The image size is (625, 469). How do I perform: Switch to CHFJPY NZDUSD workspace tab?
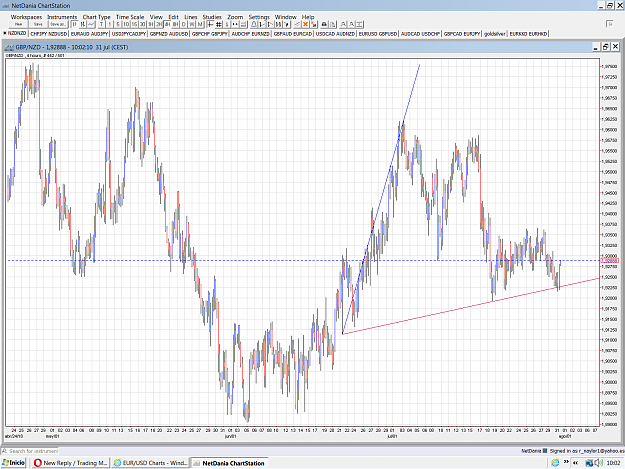point(49,34)
